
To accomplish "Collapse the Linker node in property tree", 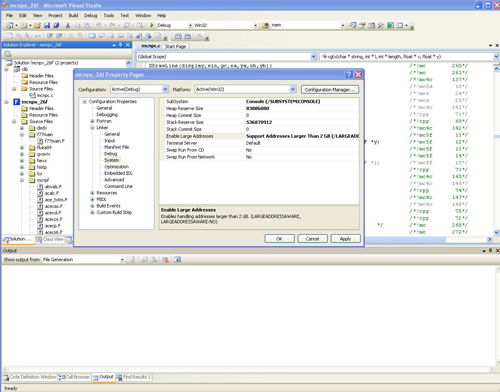I will [92, 128].
